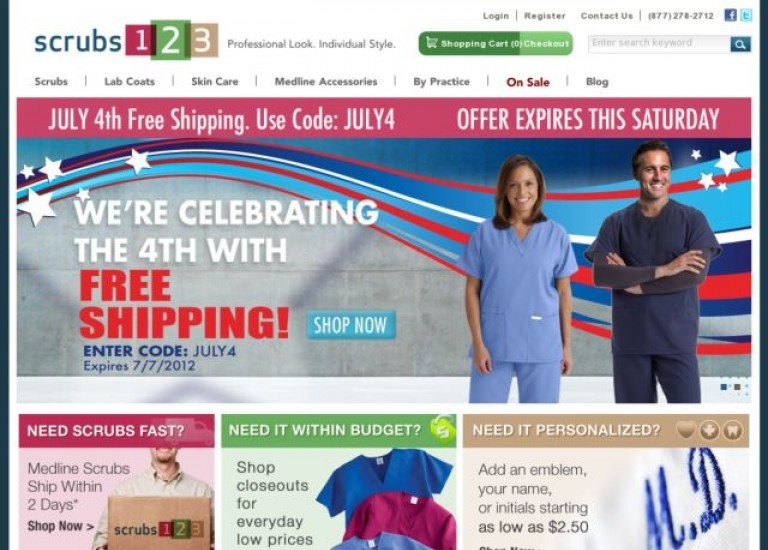Open the Login link
The height and width of the screenshot is (550, 768).
496,16
